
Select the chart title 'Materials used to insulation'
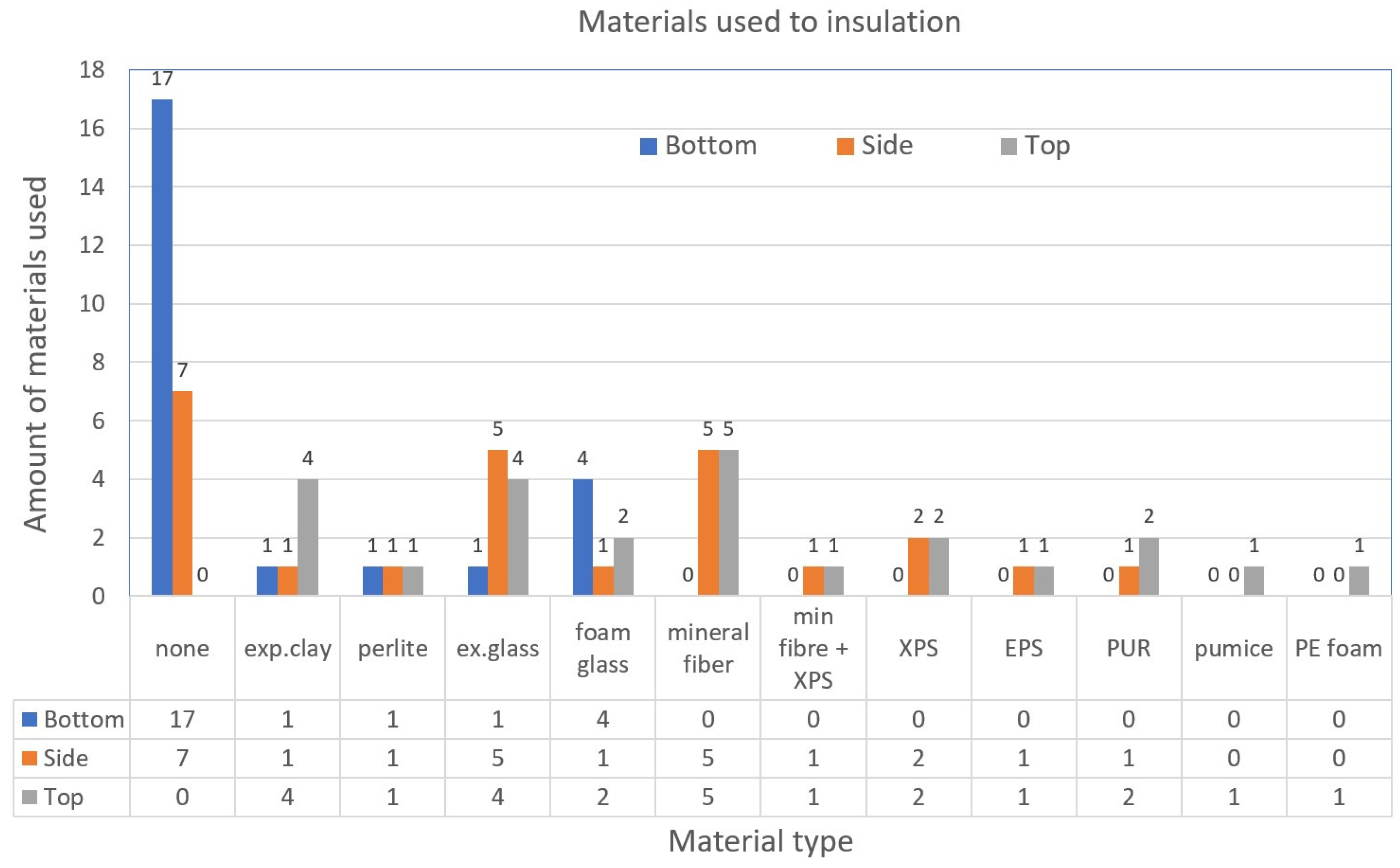pyautogui.click(x=769, y=22)
